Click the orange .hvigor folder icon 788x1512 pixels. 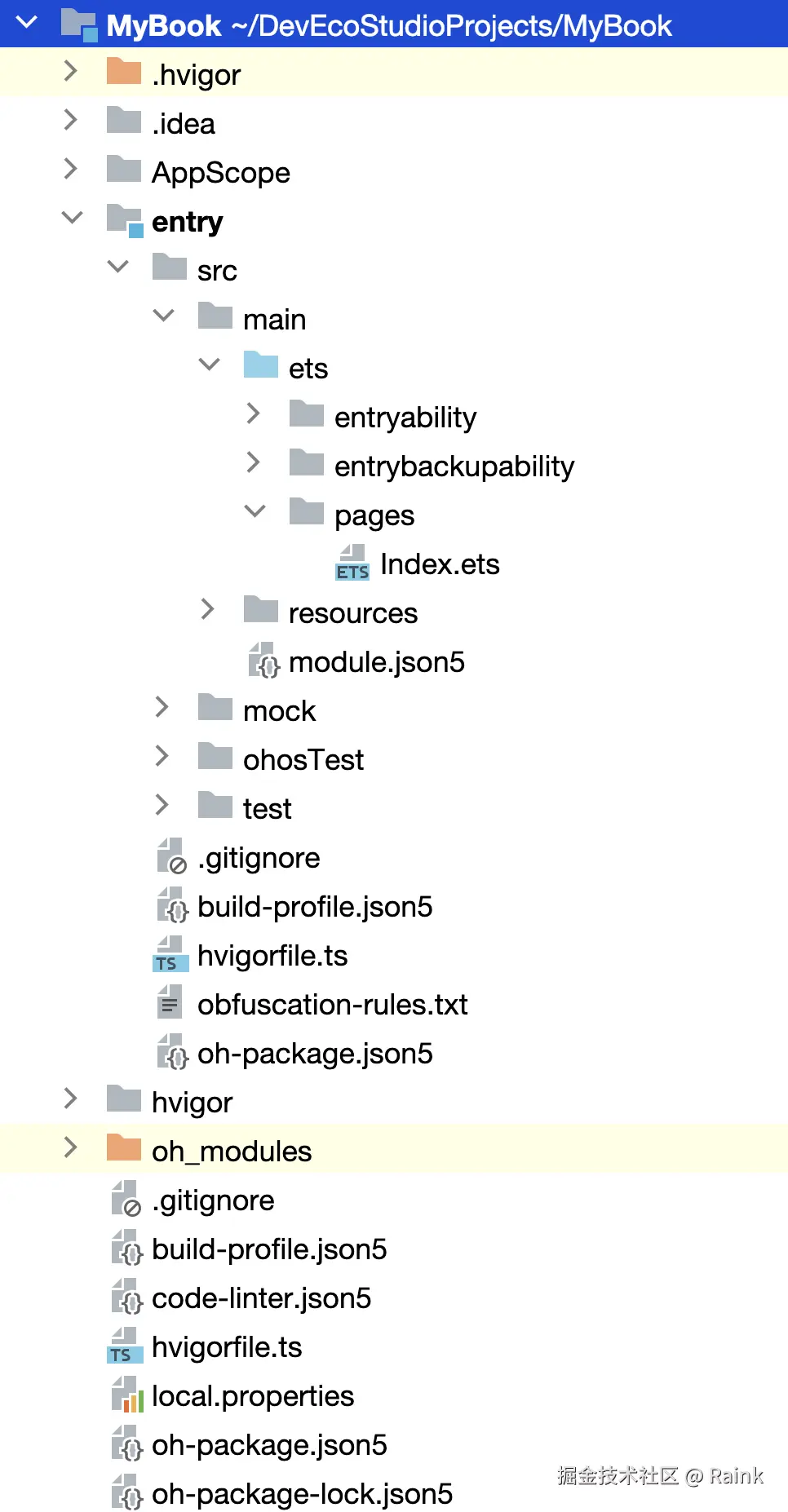[x=124, y=73]
